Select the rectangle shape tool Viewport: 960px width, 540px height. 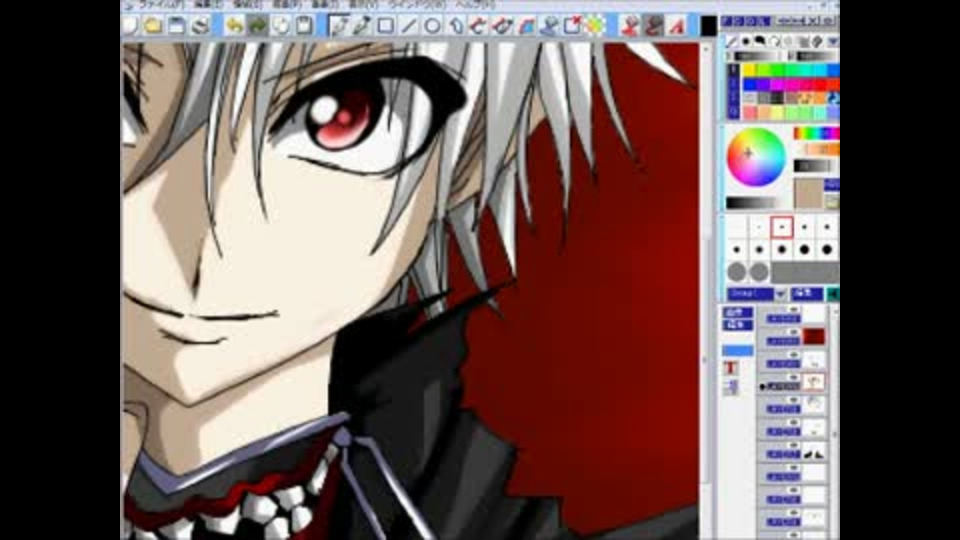(x=386, y=26)
